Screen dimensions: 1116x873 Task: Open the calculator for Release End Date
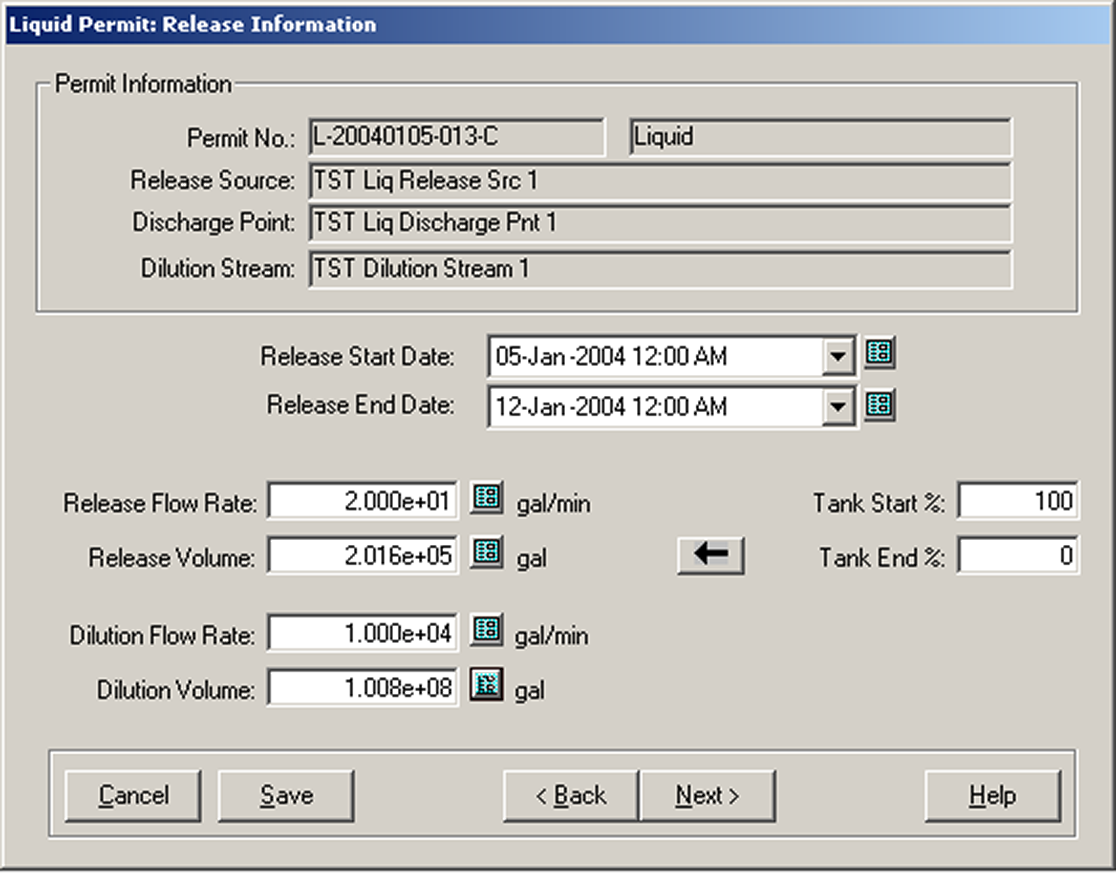880,405
